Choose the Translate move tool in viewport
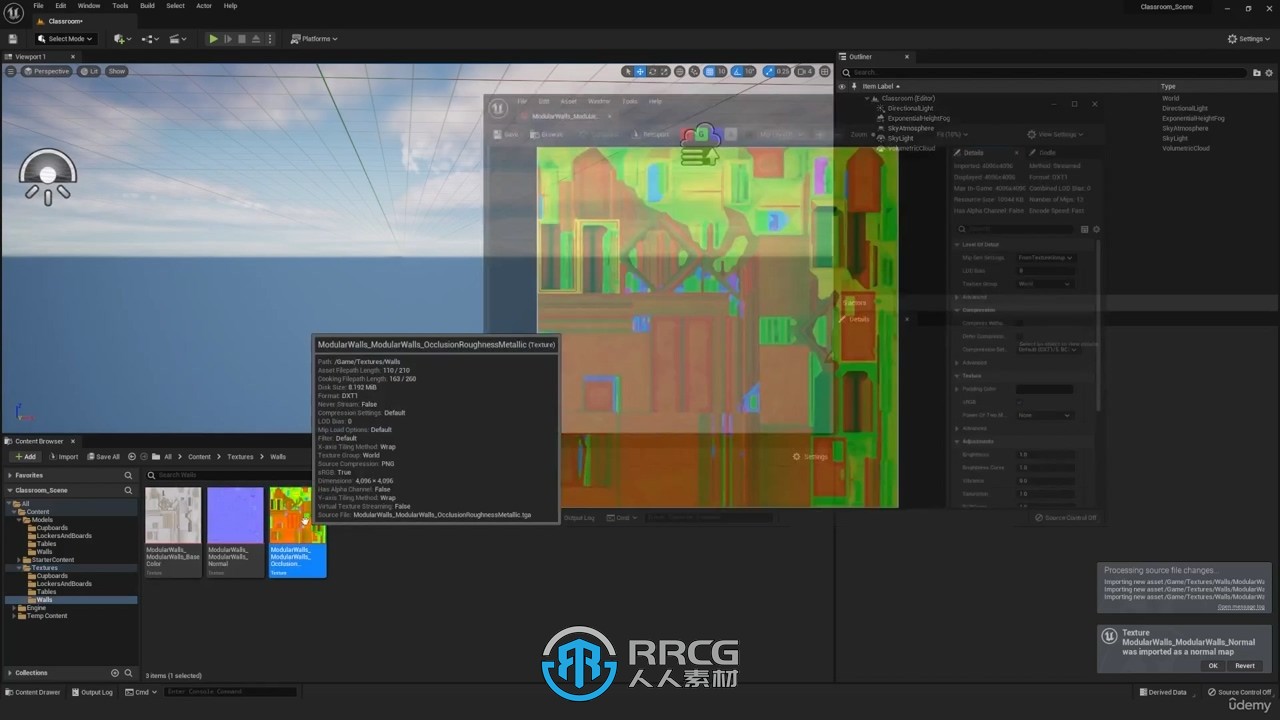This screenshot has width=1280, height=720. click(640, 71)
